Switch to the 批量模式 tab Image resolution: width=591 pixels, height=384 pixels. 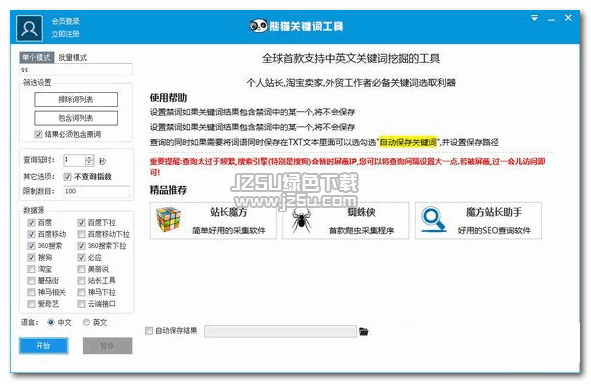pyautogui.click(x=72, y=57)
